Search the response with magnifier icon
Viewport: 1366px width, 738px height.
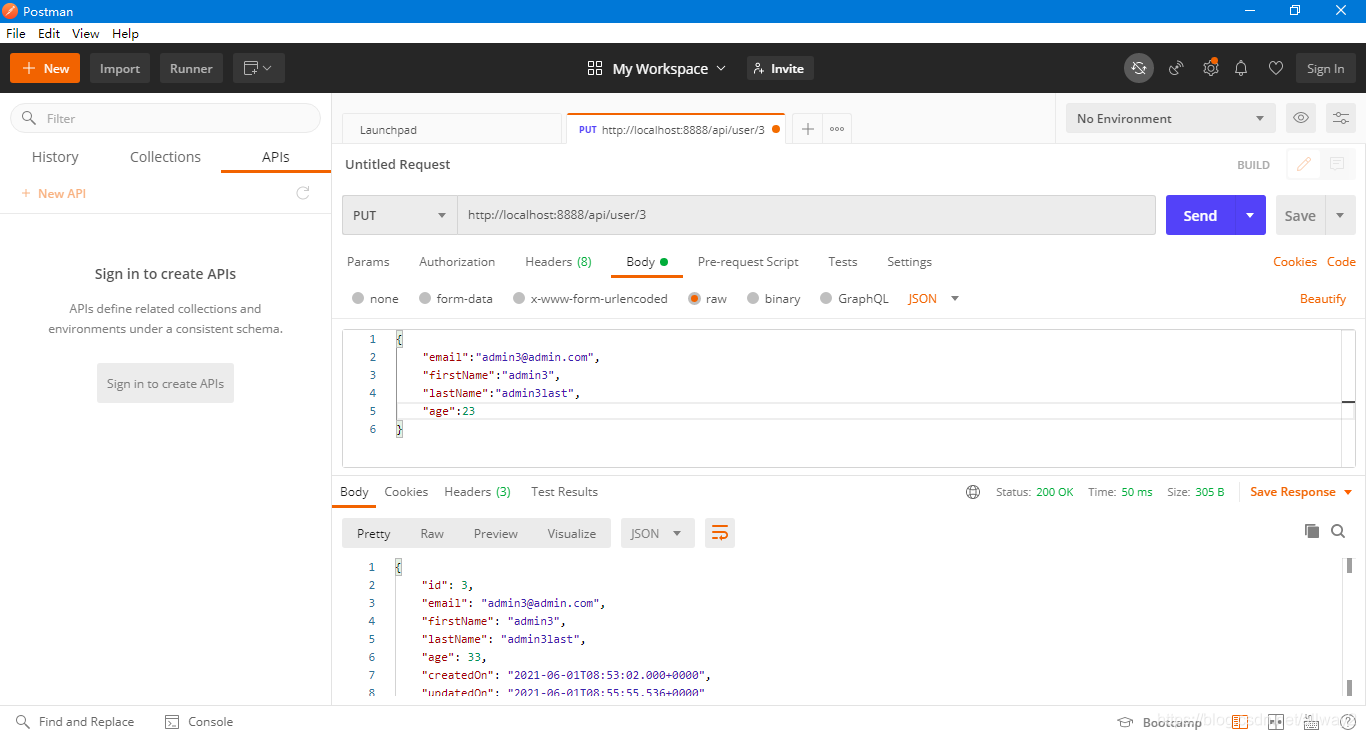[x=1338, y=531]
